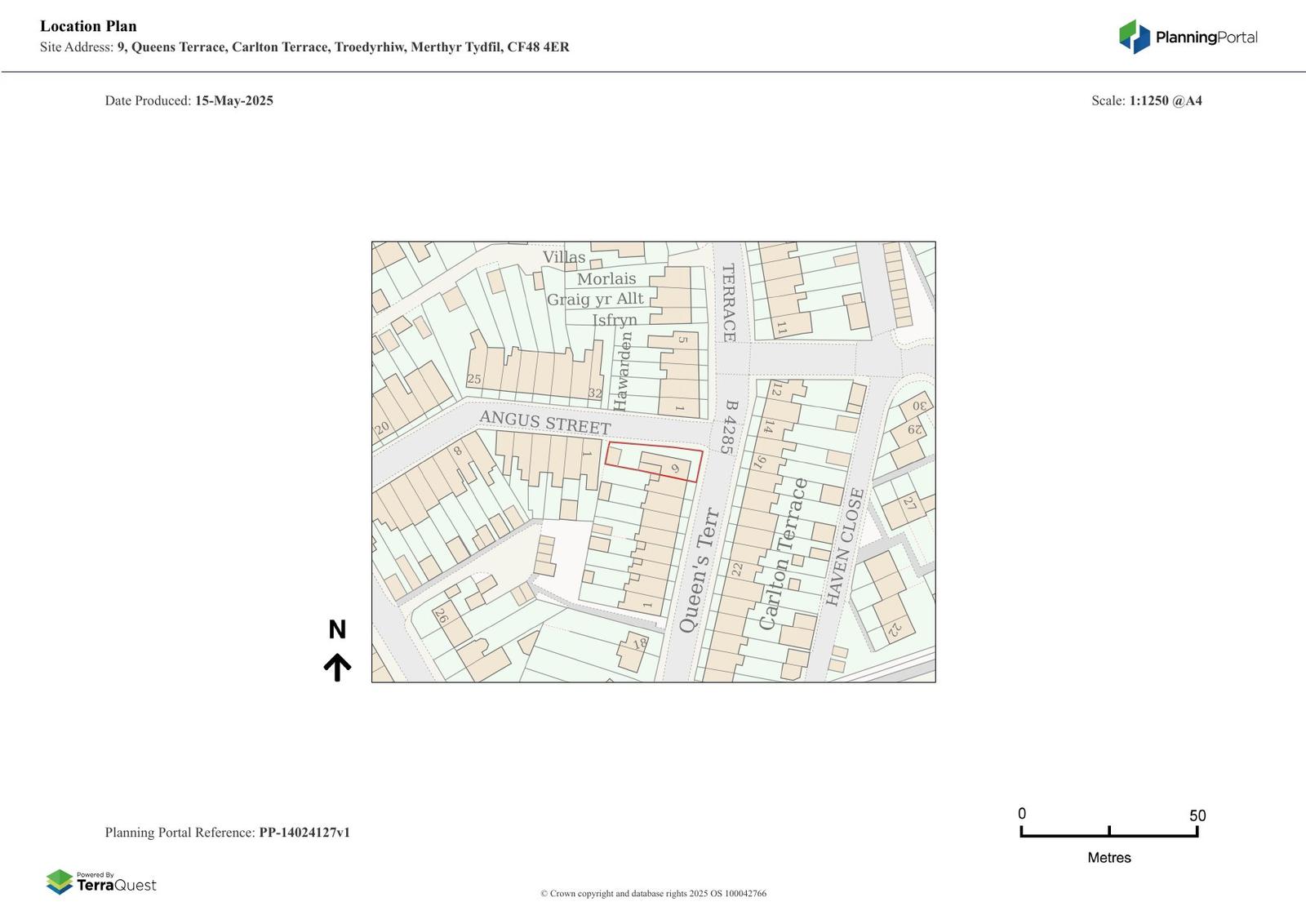Click the date produced value 15-May-2025
This screenshot has width=1306, height=924.
click(x=233, y=101)
